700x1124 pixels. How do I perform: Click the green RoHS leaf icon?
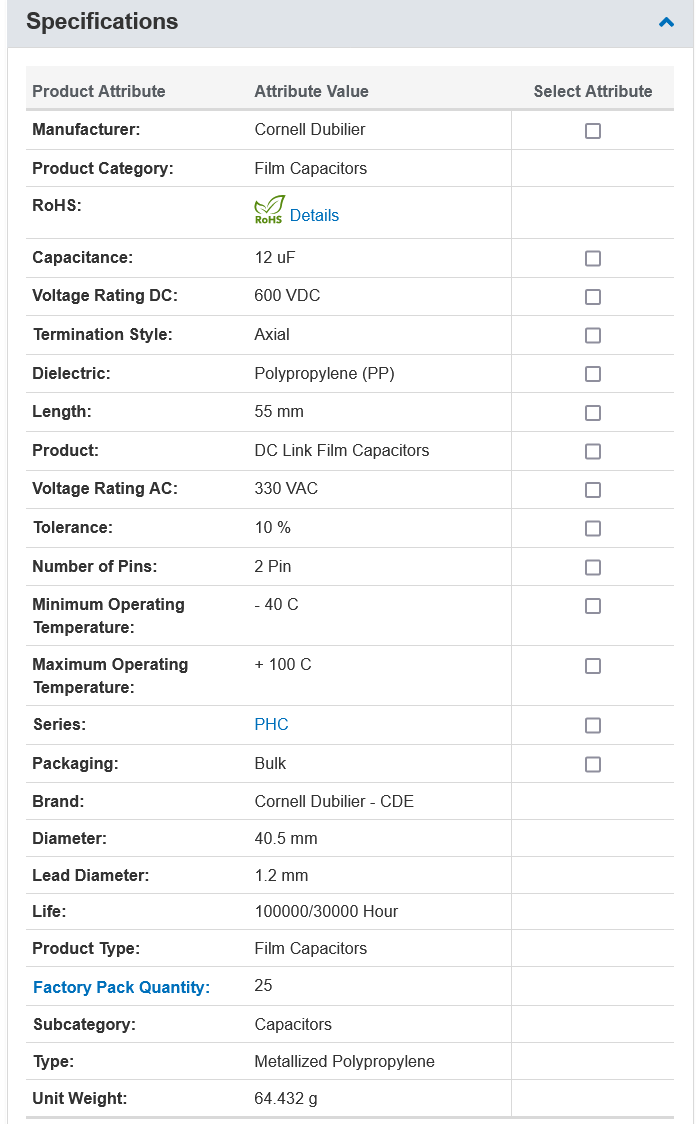pyautogui.click(x=269, y=209)
